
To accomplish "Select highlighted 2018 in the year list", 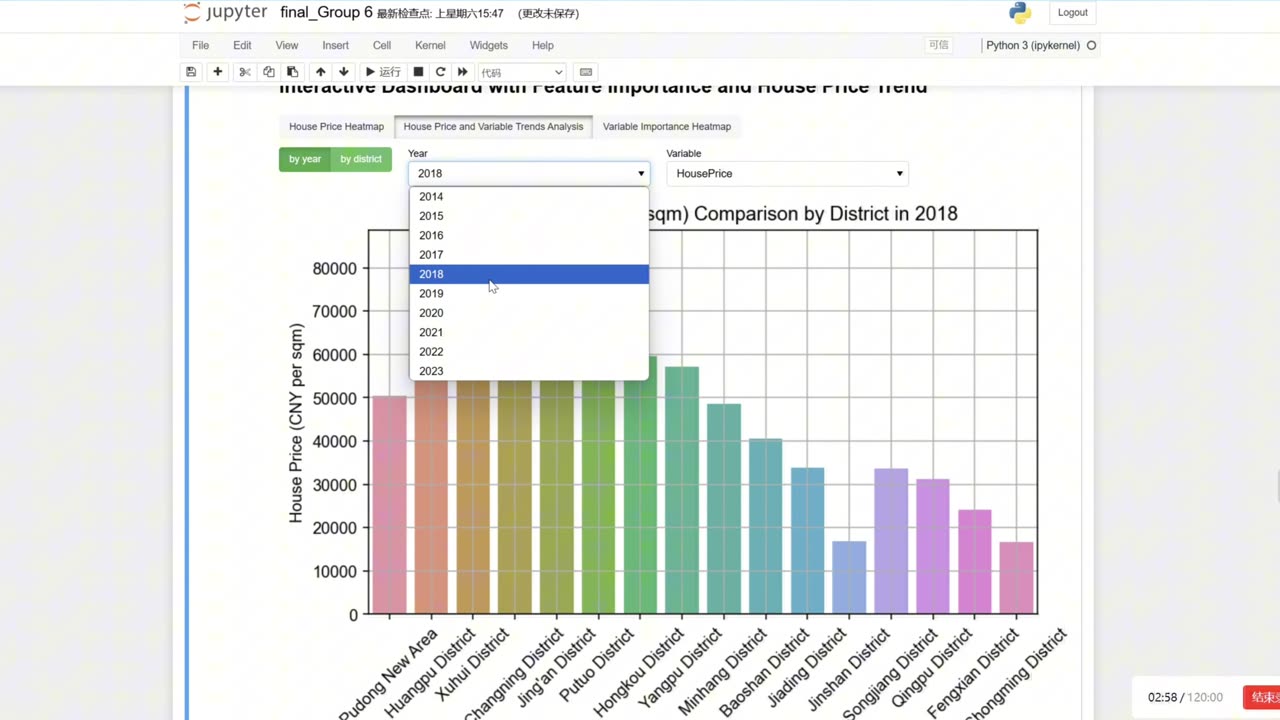I will click(x=529, y=274).
